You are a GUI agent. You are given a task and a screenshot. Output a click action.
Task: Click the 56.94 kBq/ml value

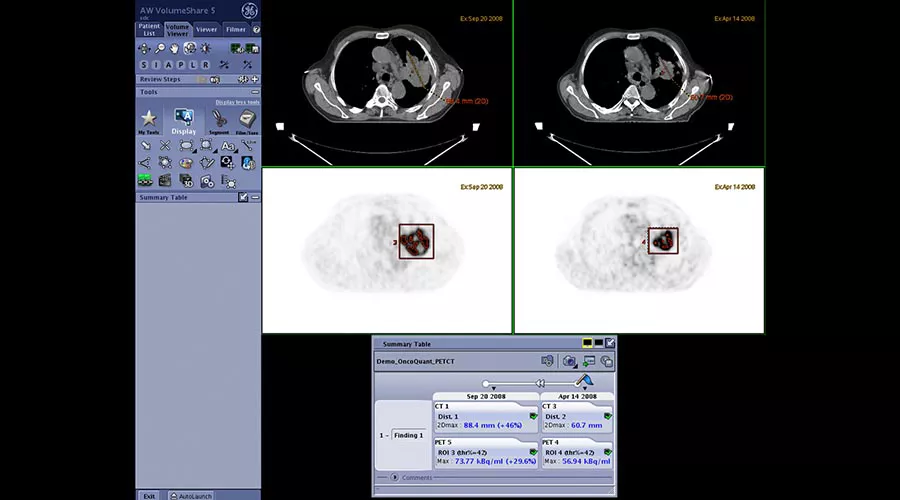586,462
